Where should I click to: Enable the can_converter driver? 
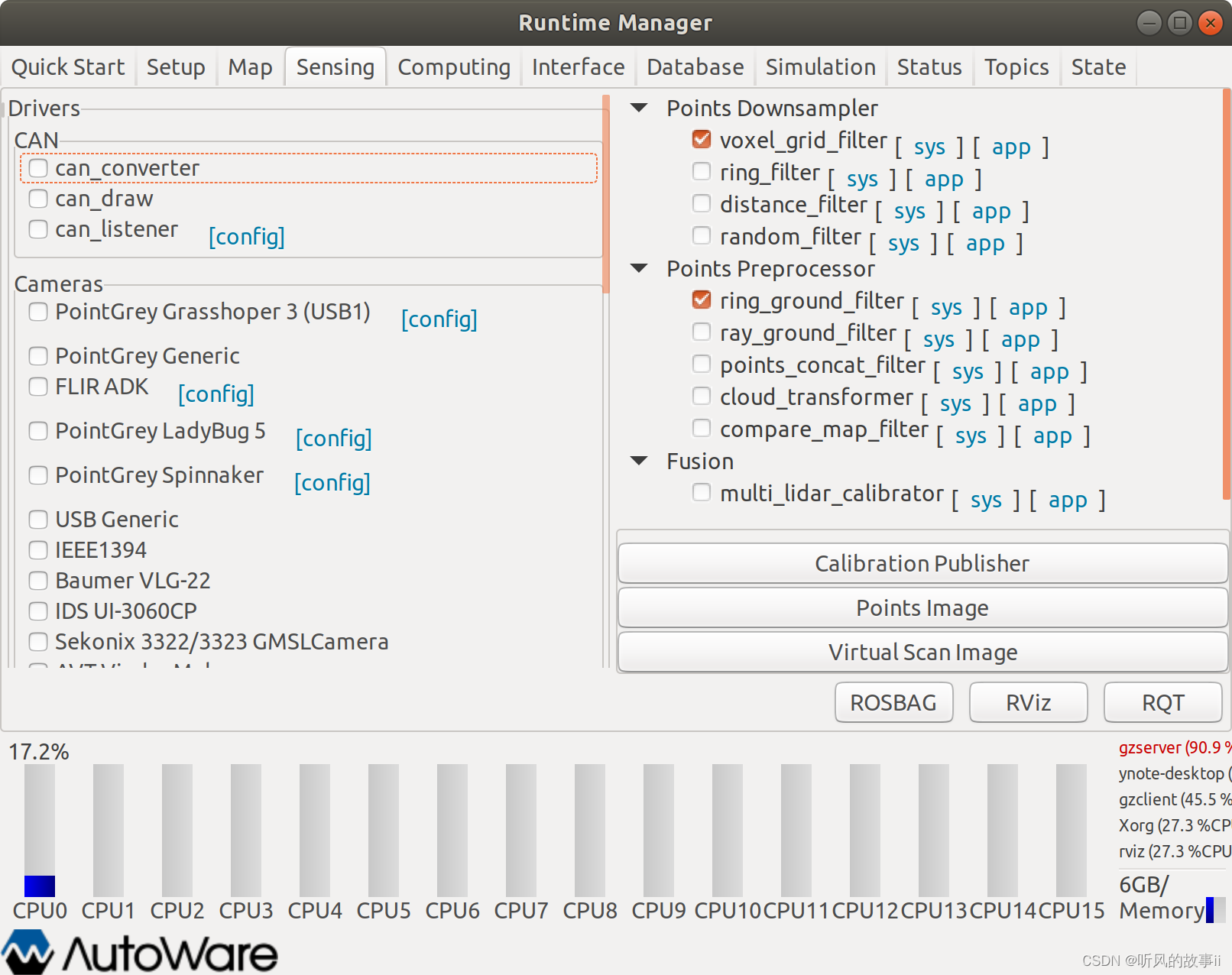click(37, 168)
